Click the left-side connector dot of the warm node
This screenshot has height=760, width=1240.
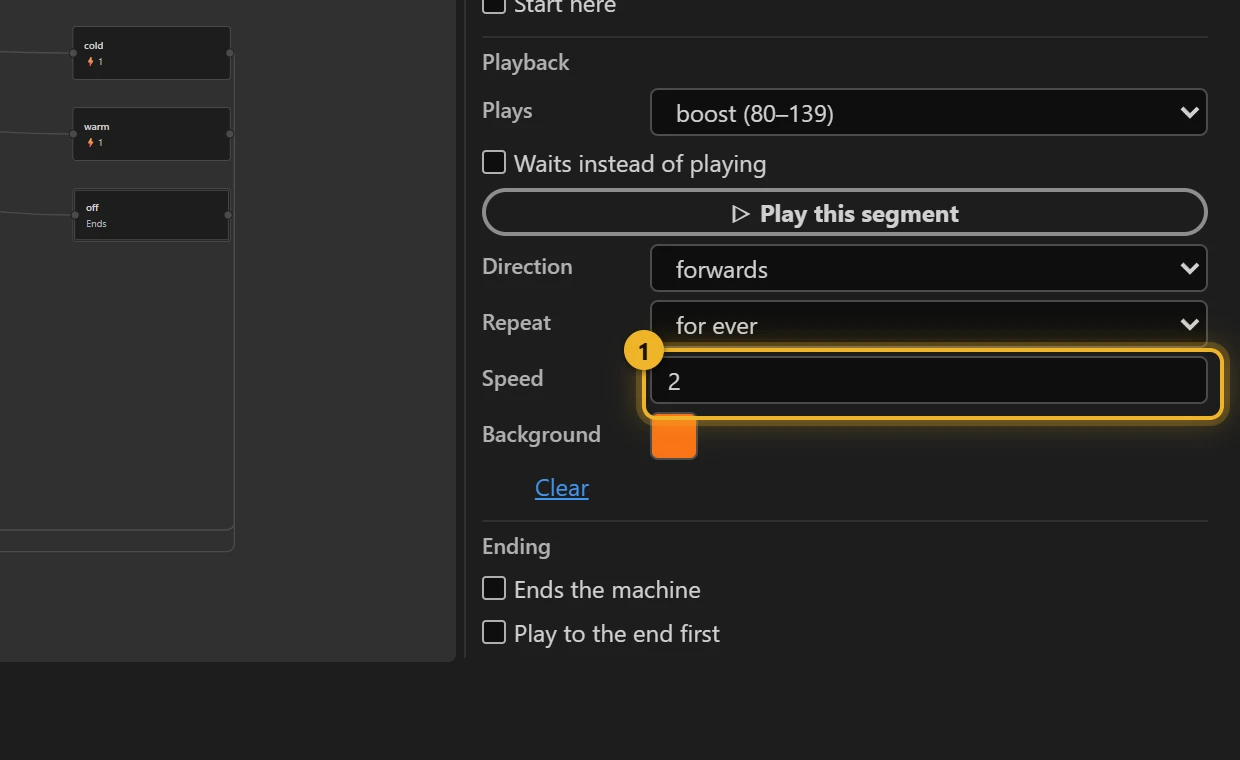73,134
